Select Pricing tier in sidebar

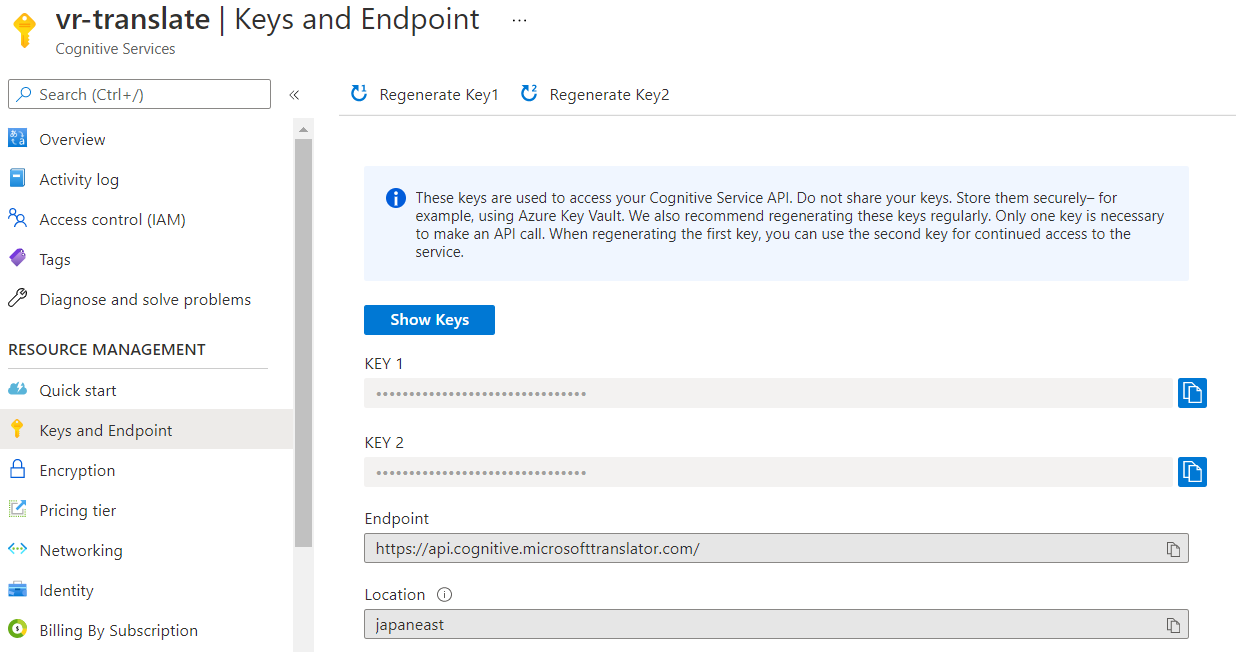click(78, 511)
